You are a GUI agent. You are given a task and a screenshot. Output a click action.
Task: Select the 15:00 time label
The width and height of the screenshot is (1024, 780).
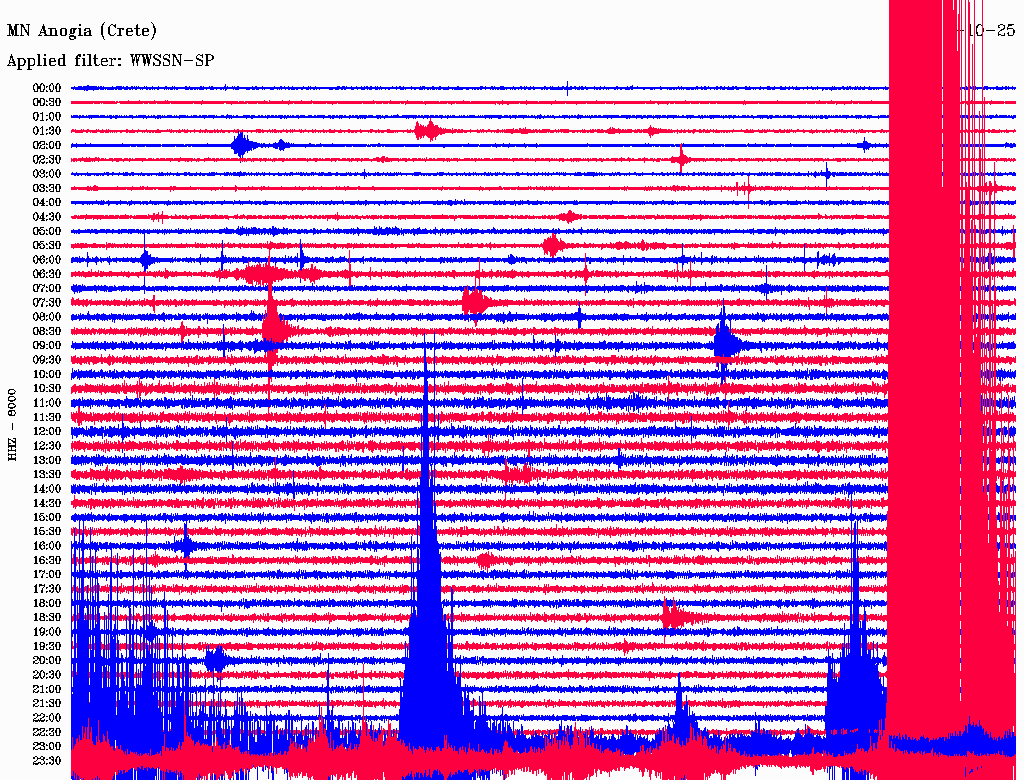[47, 517]
